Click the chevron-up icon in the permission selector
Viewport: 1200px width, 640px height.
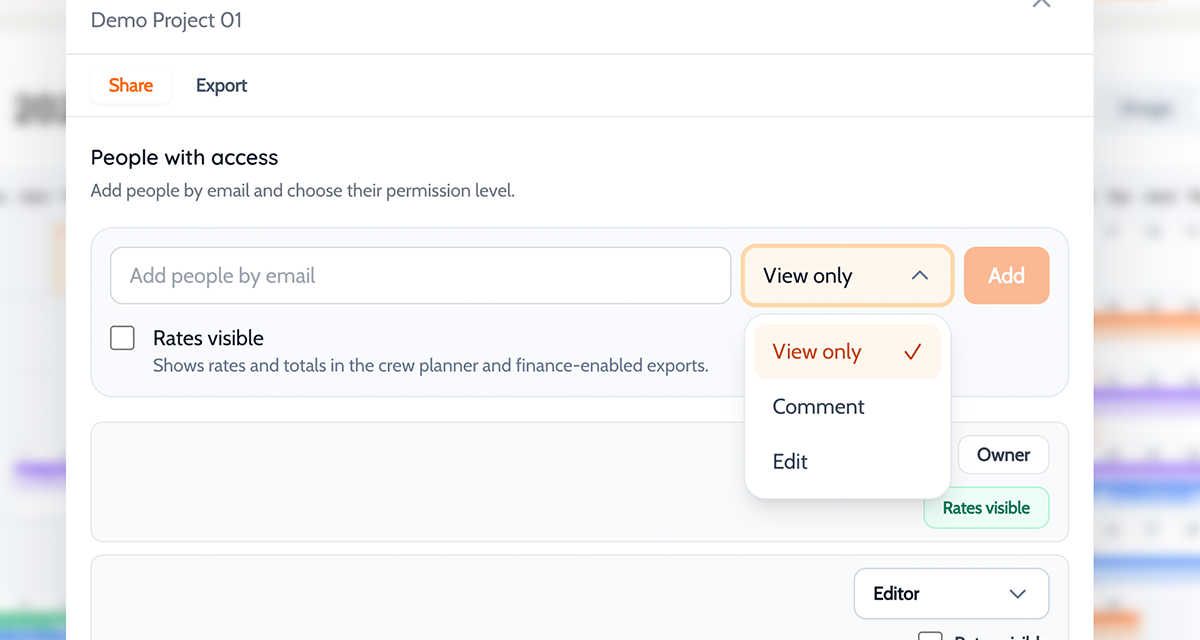(x=920, y=276)
